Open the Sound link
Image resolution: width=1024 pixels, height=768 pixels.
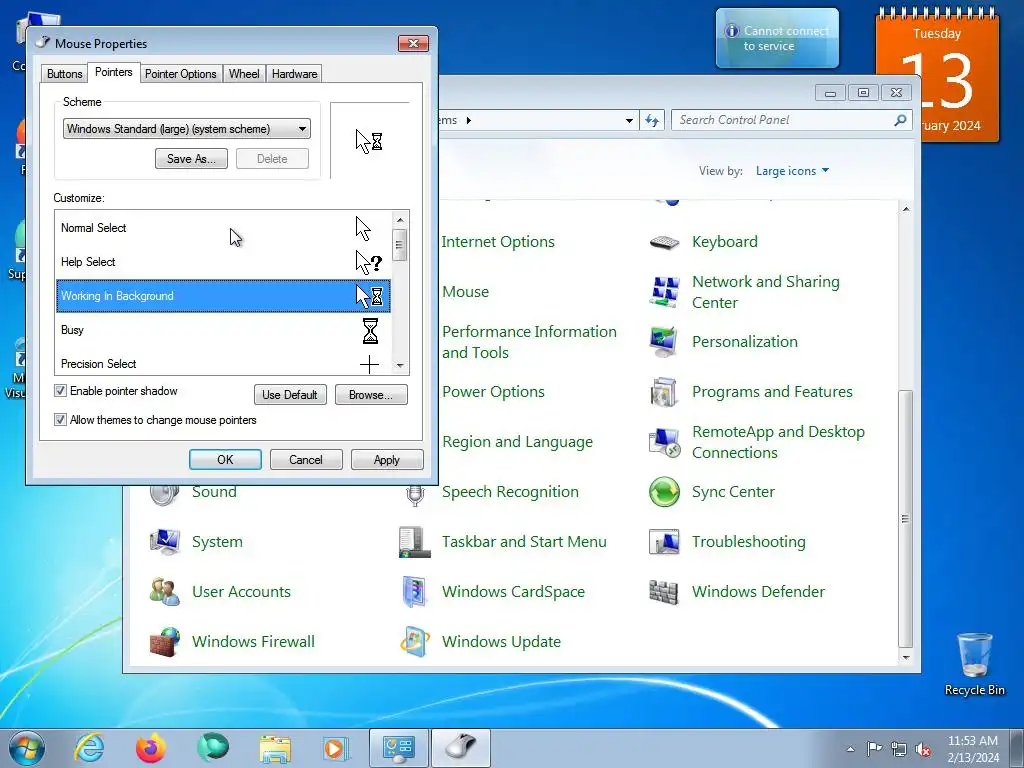[214, 492]
